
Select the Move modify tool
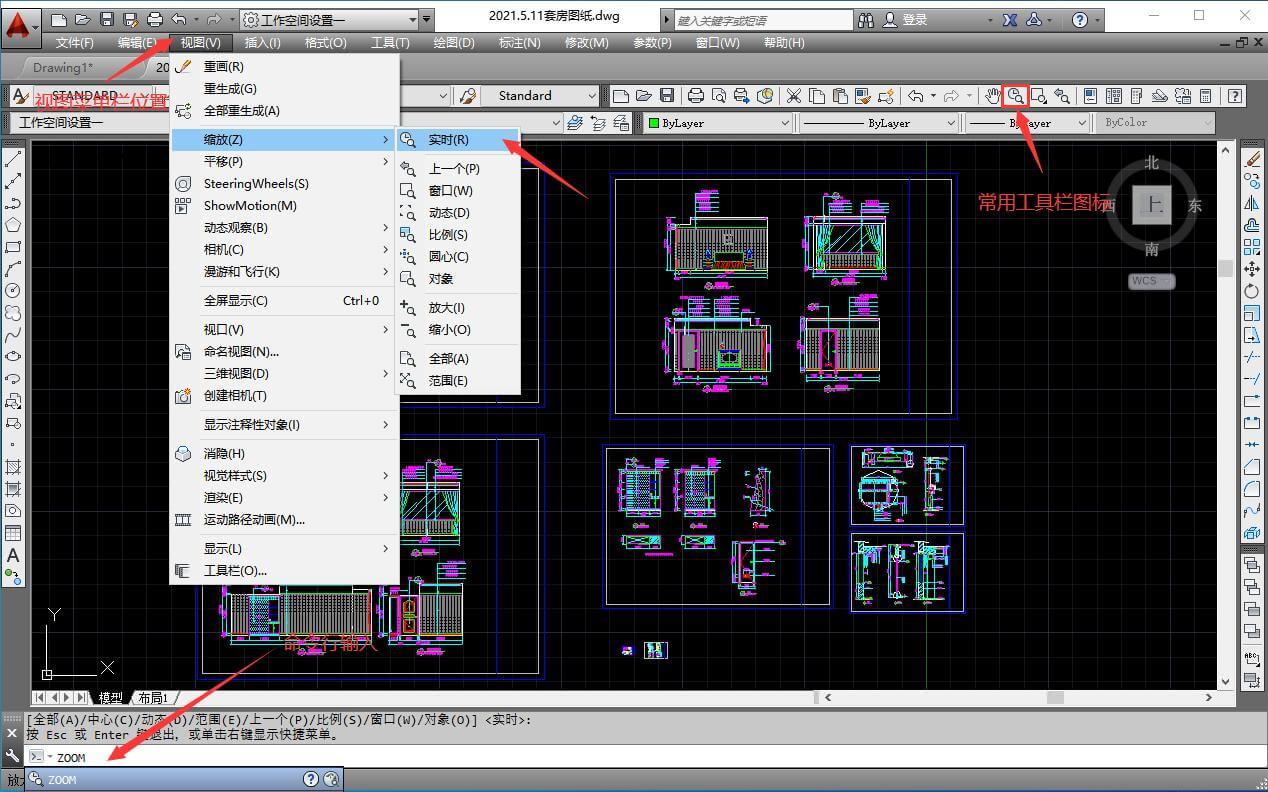pyautogui.click(x=1252, y=269)
